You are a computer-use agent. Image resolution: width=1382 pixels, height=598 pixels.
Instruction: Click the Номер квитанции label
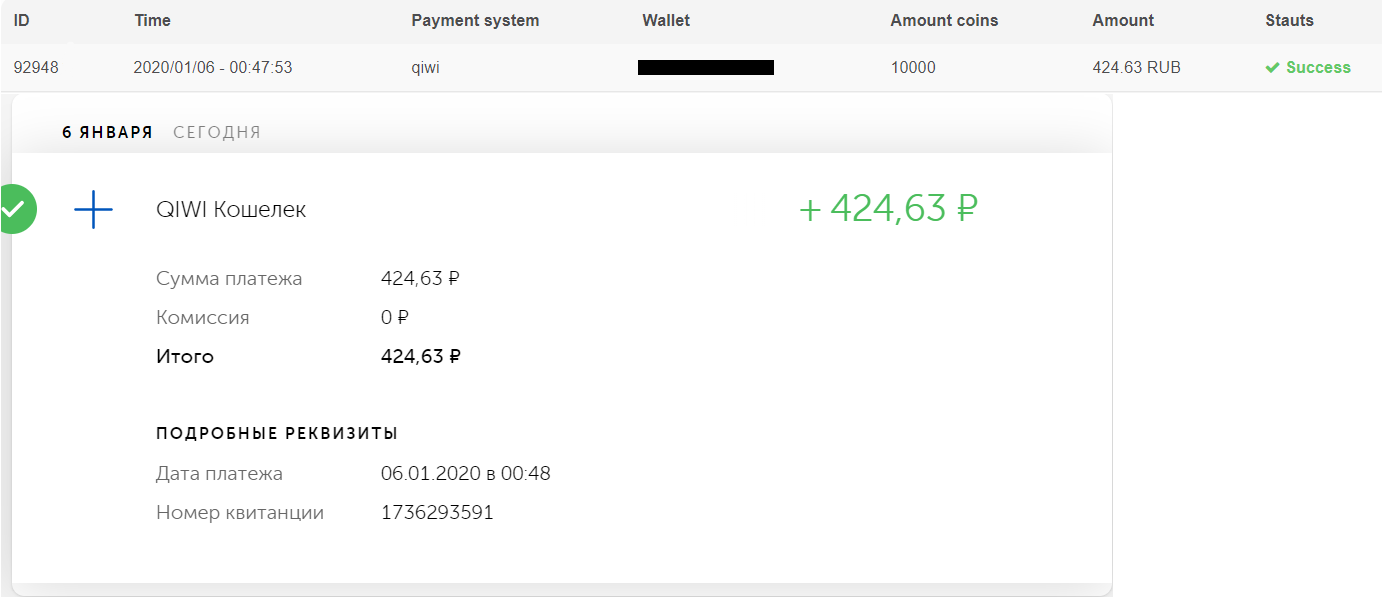(240, 513)
